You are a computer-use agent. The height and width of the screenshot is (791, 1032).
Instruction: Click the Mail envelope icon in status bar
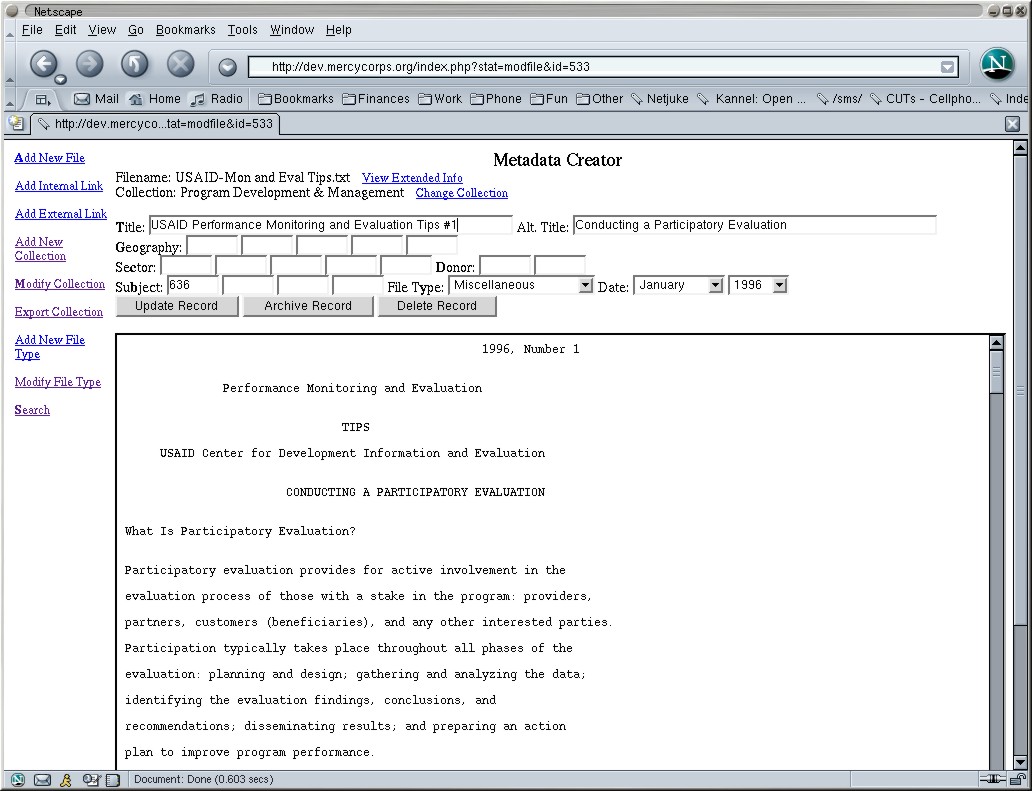click(42, 780)
